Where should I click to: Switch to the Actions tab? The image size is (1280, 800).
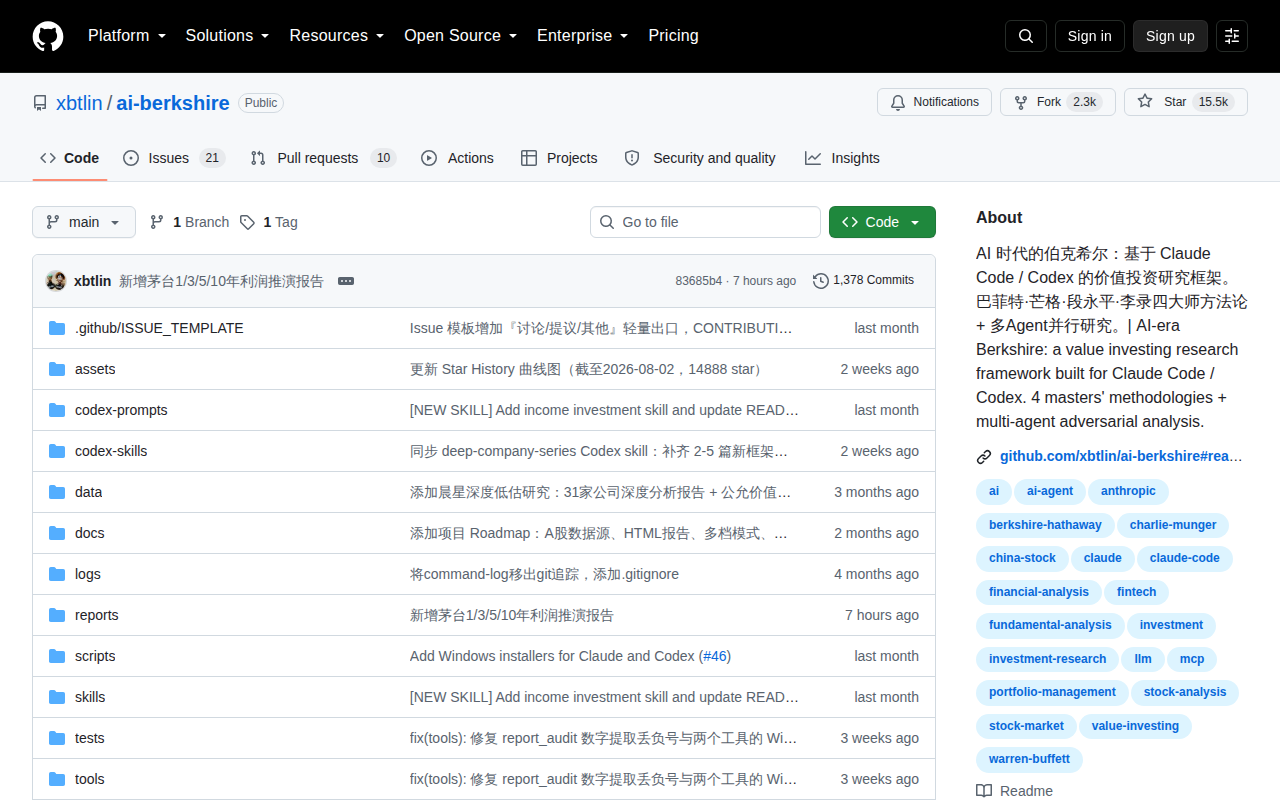click(457, 158)
